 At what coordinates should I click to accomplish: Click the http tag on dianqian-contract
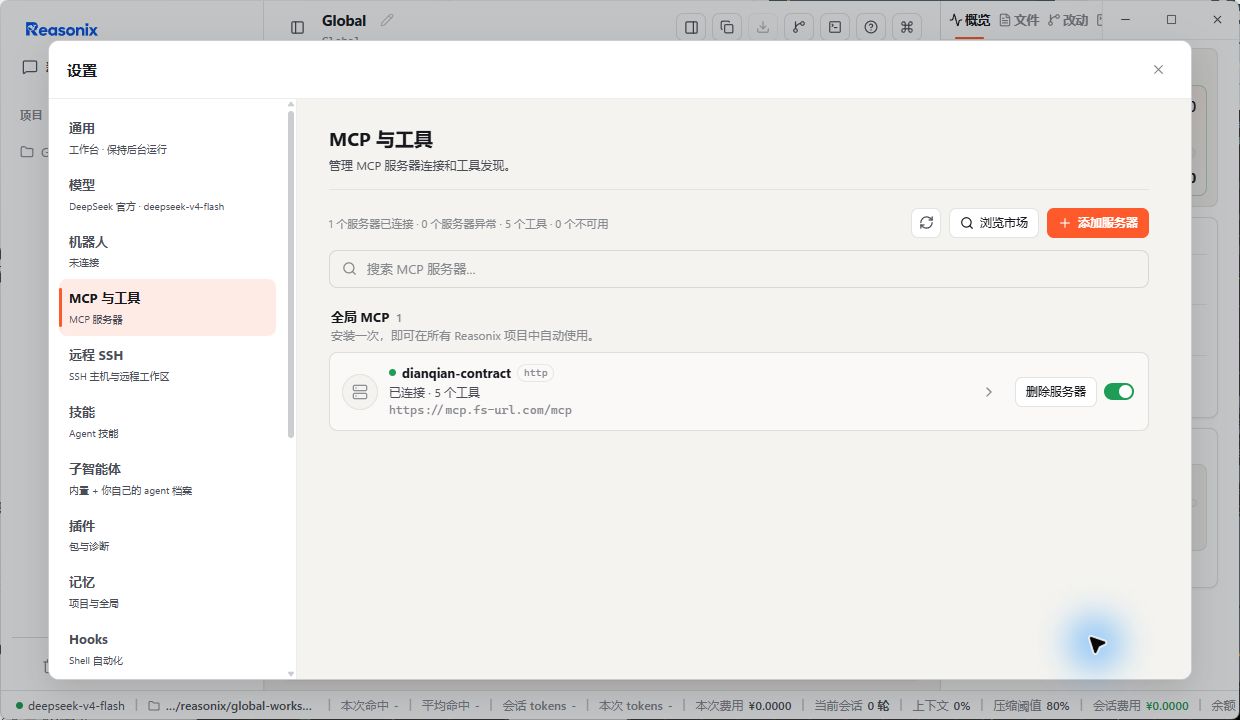536,373
